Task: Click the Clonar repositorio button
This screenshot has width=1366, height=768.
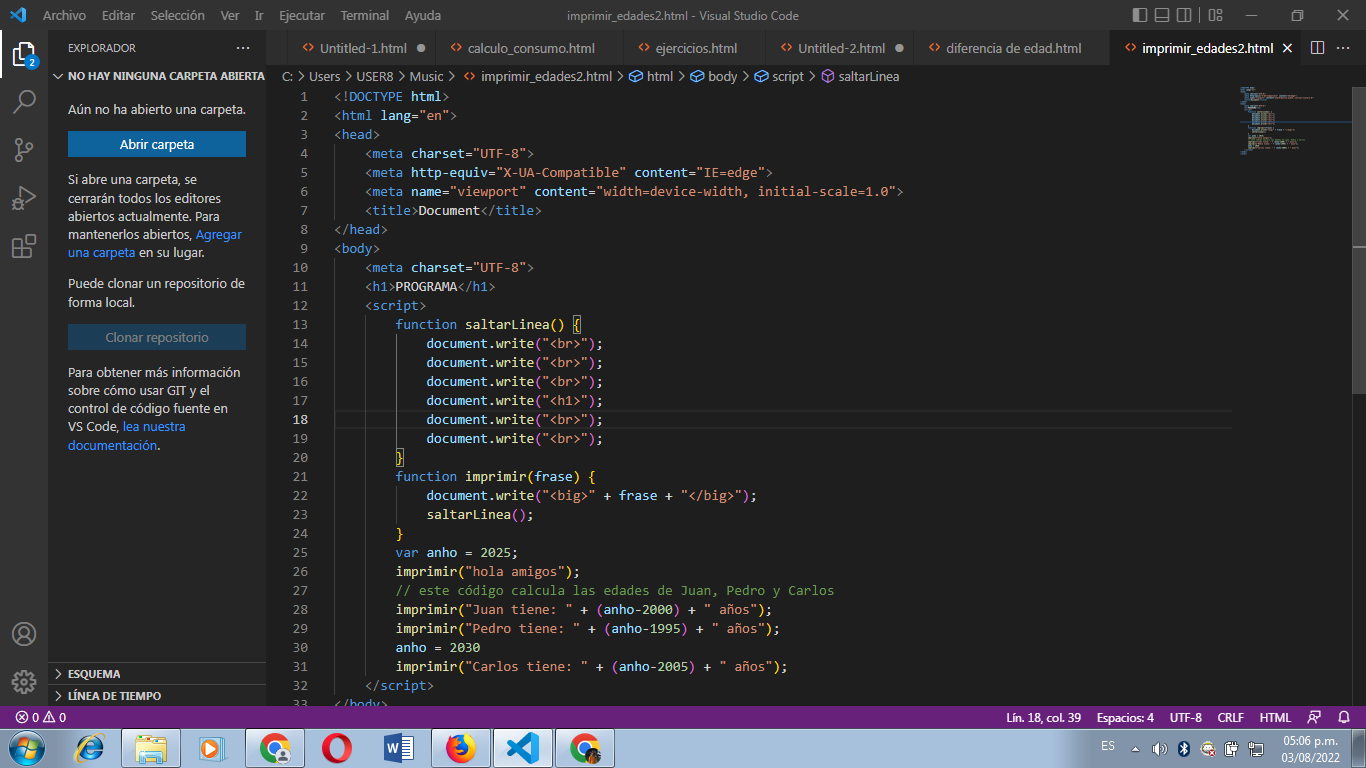Action: coord(157,337)
